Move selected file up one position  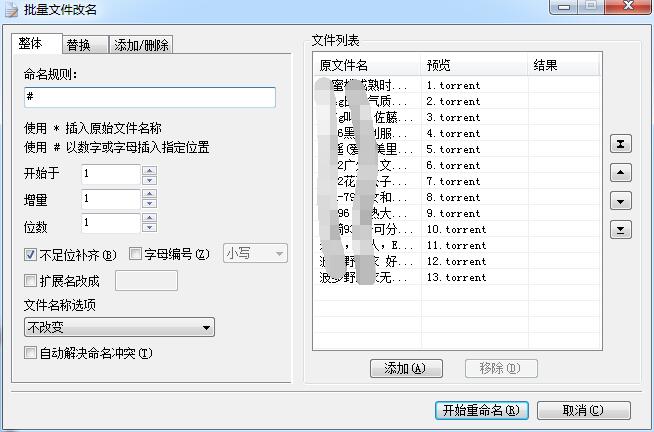coord(620,173)
